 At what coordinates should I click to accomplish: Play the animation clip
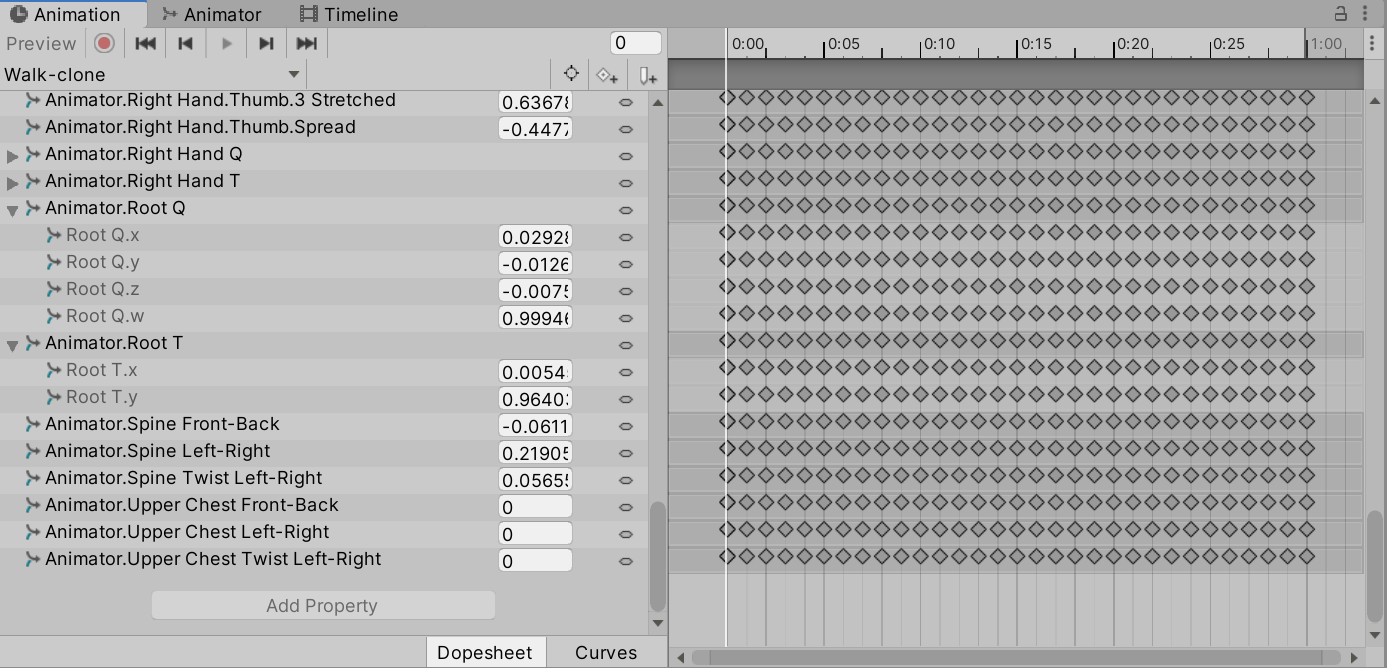tap(226, 43)
